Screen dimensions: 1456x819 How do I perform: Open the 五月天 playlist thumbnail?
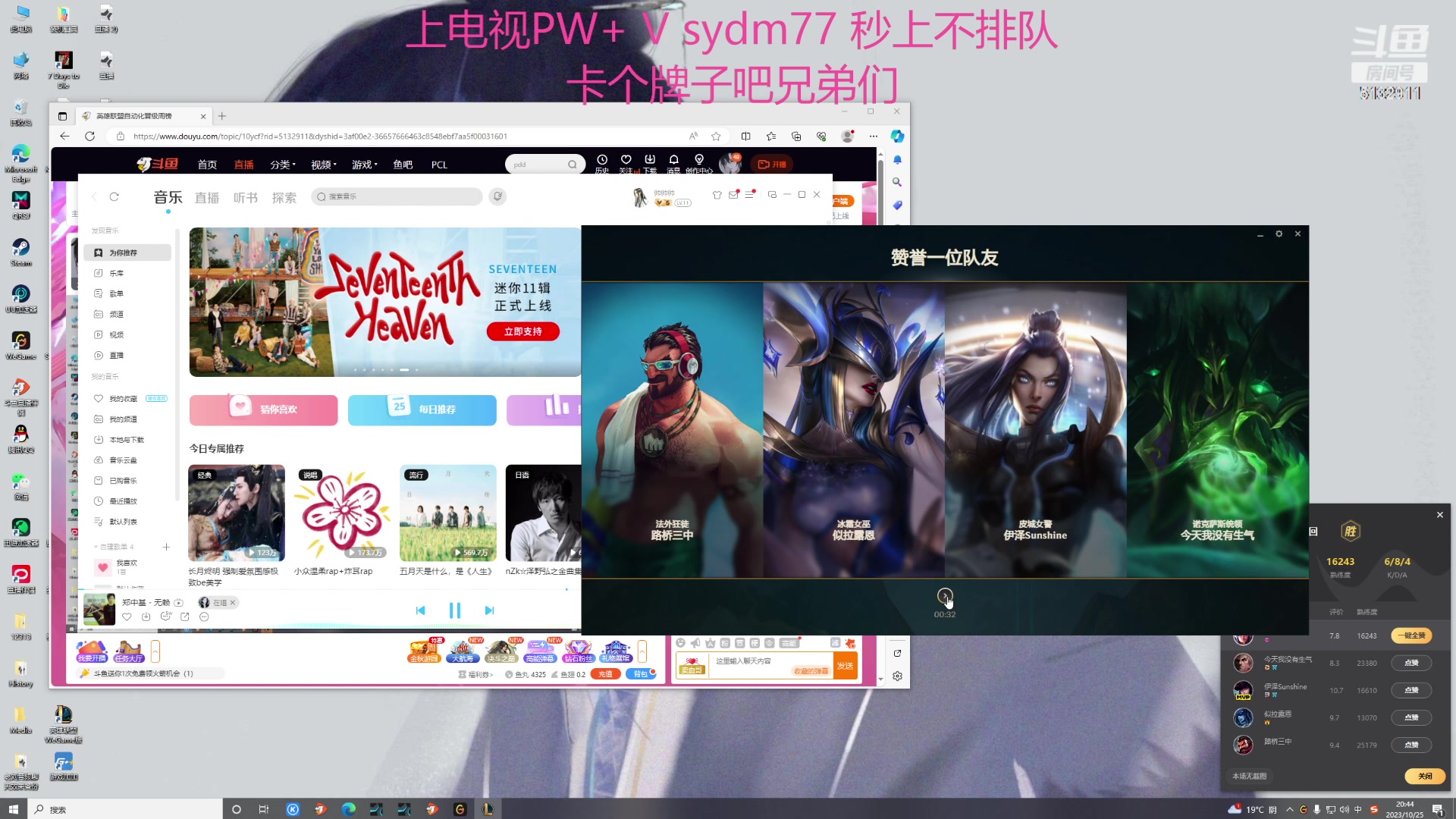448,513
